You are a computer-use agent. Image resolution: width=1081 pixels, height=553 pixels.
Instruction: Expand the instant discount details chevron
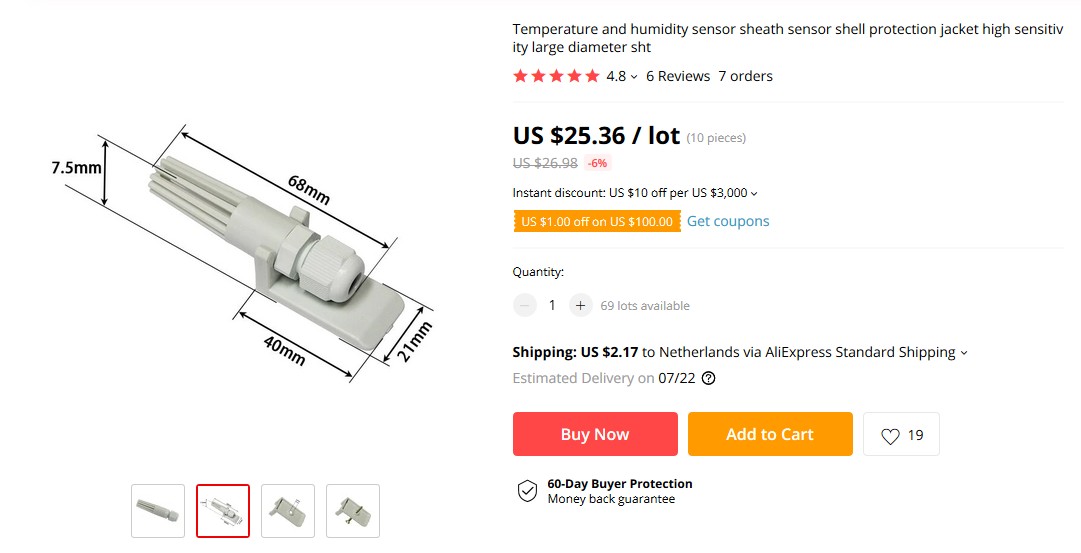(754, 194)
